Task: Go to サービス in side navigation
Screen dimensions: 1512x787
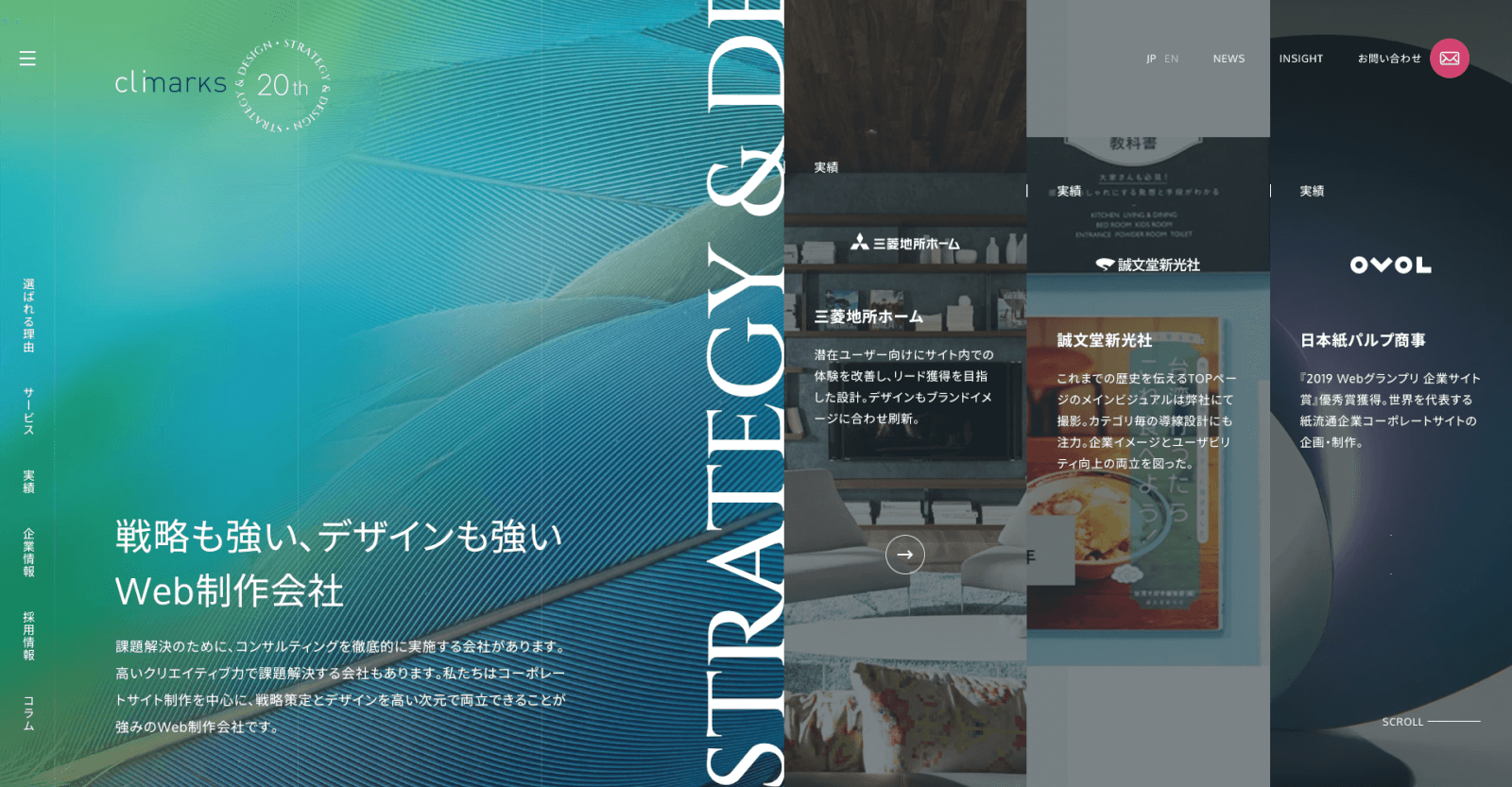Action: 28,411
